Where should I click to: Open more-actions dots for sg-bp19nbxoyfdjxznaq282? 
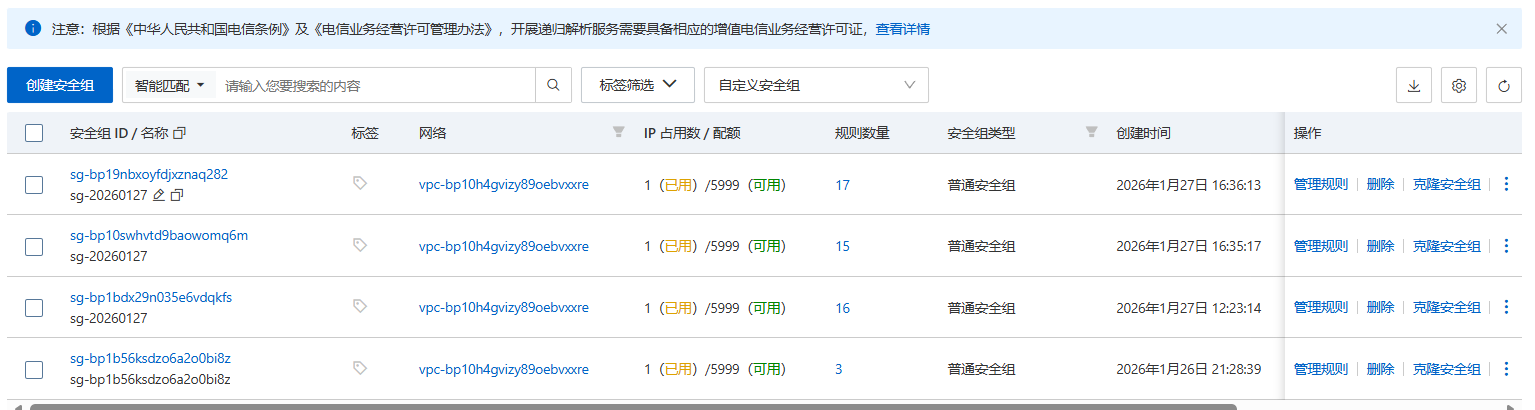click(1507, 185)
